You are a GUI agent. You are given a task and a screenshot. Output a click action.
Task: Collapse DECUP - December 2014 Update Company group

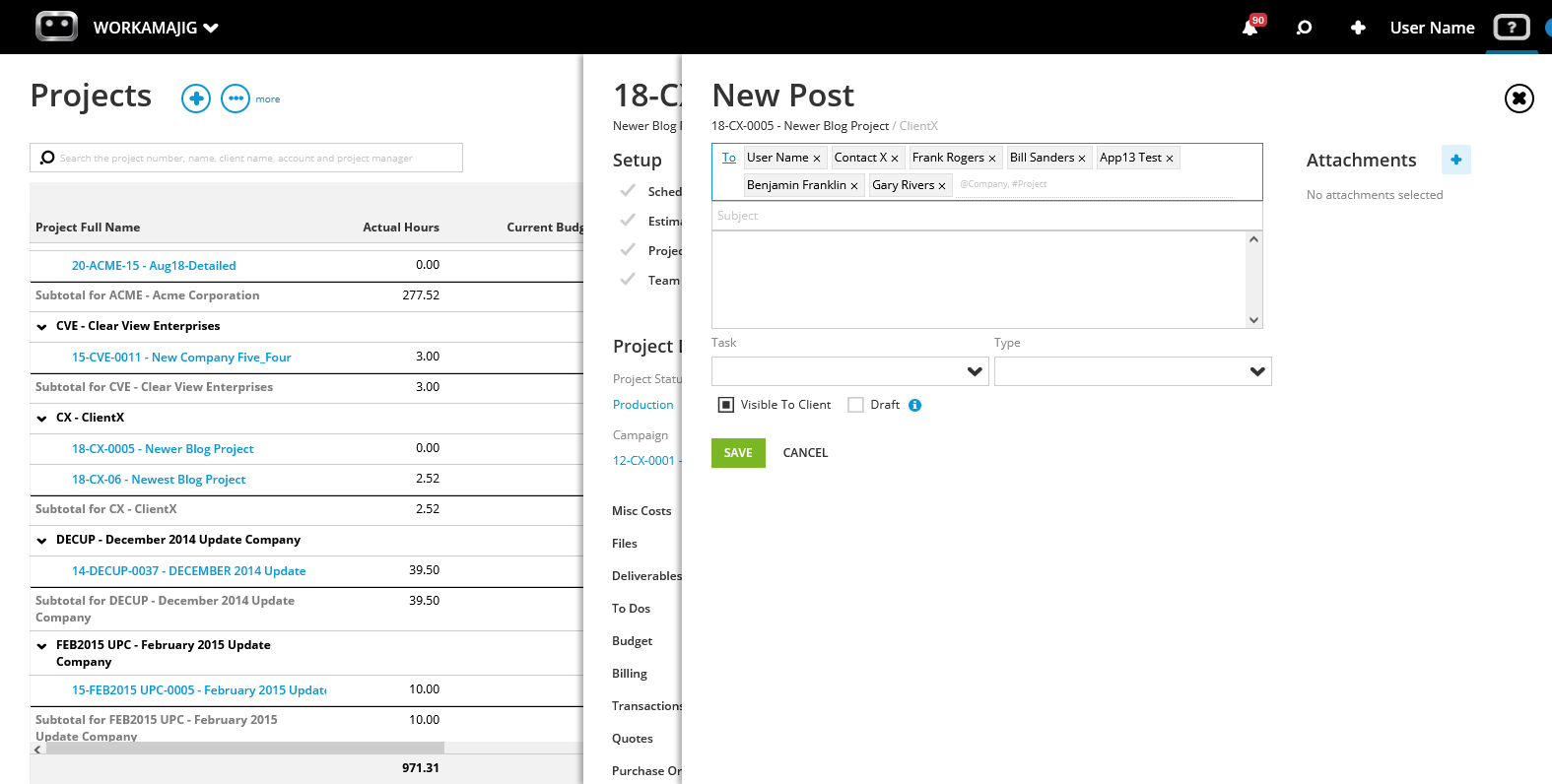coord(41,541)
